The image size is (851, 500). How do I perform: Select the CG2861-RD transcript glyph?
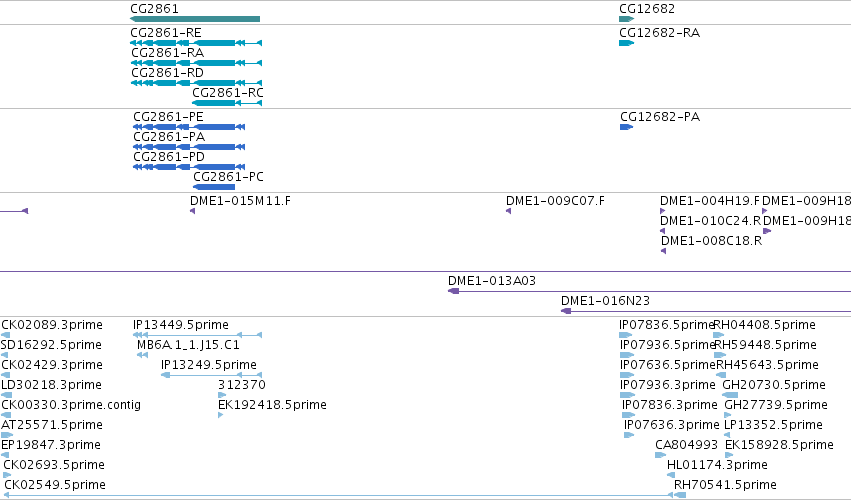196,83
